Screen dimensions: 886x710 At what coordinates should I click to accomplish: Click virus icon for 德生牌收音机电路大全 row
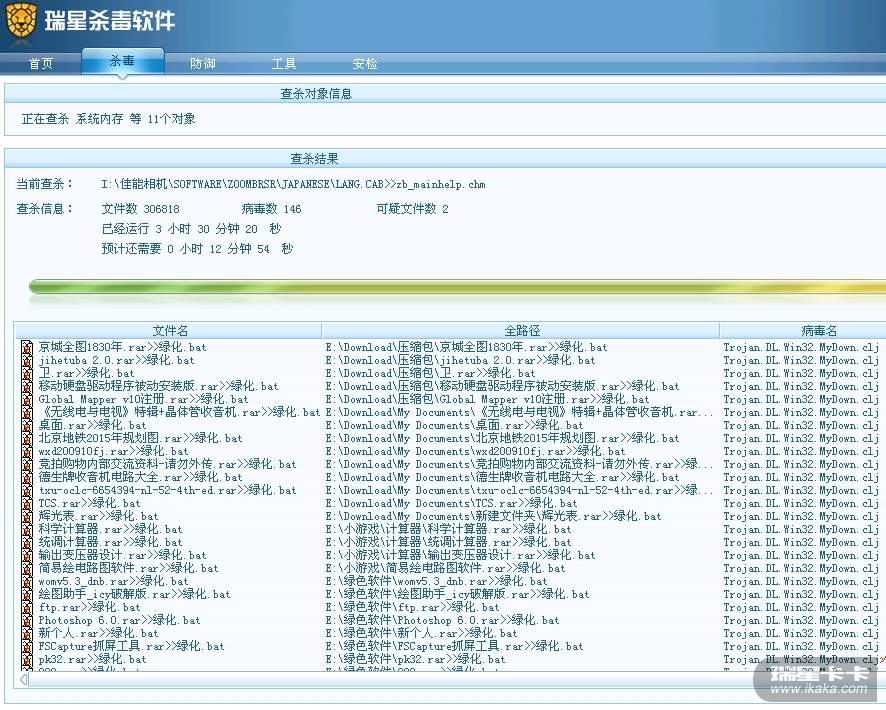[27, 477]
